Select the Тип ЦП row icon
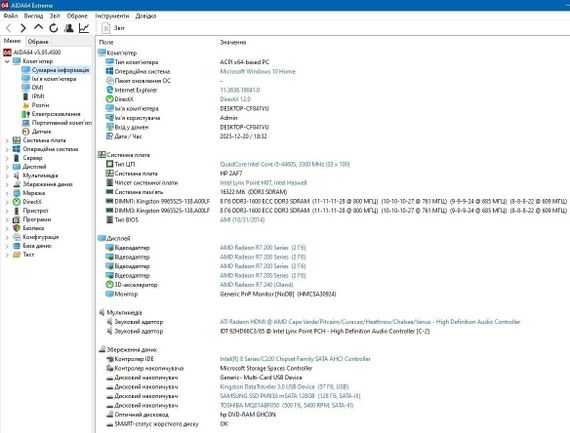Image resolution: width=570 pixels, height=433 pixels. (x=109, y=164)
